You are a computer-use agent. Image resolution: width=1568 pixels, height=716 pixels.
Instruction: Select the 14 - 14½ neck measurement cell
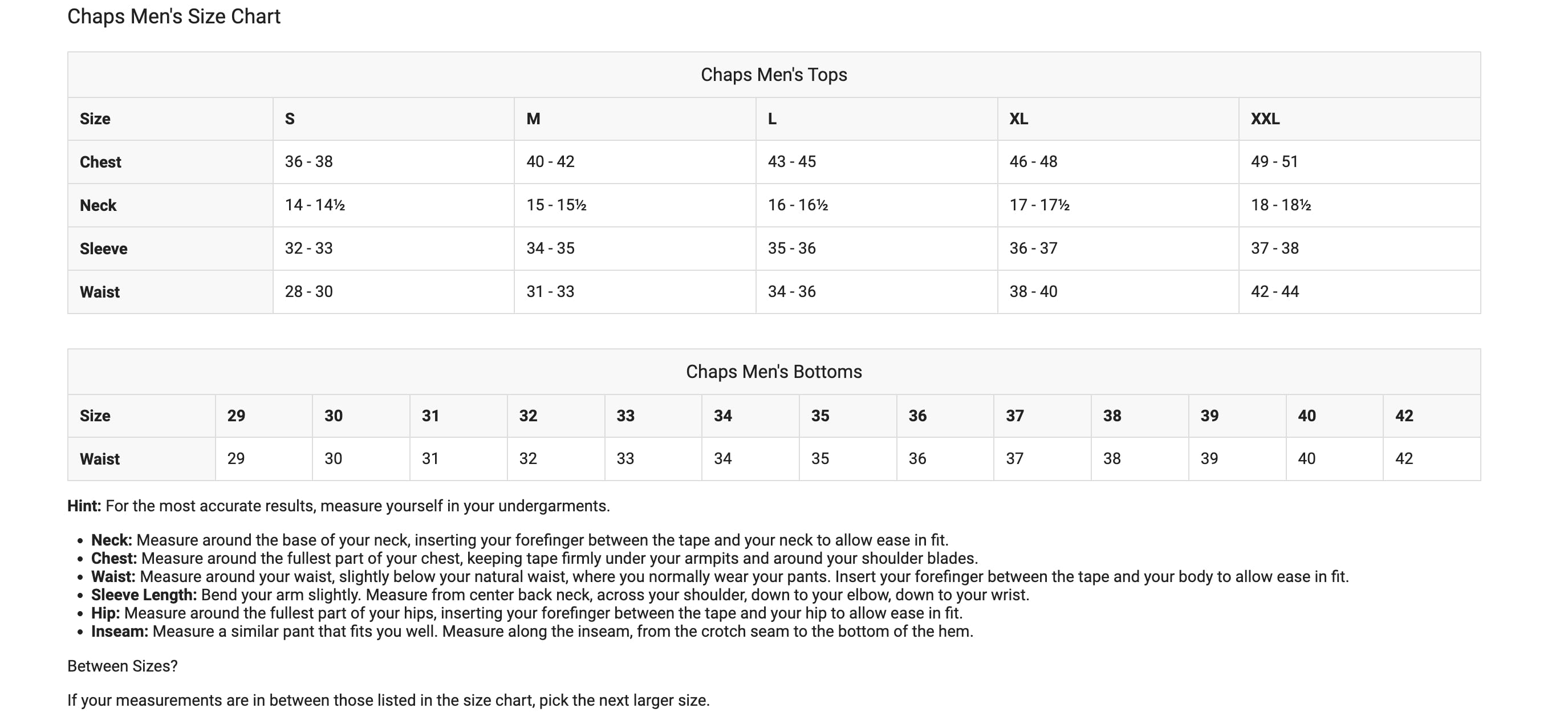pos(315,205)
